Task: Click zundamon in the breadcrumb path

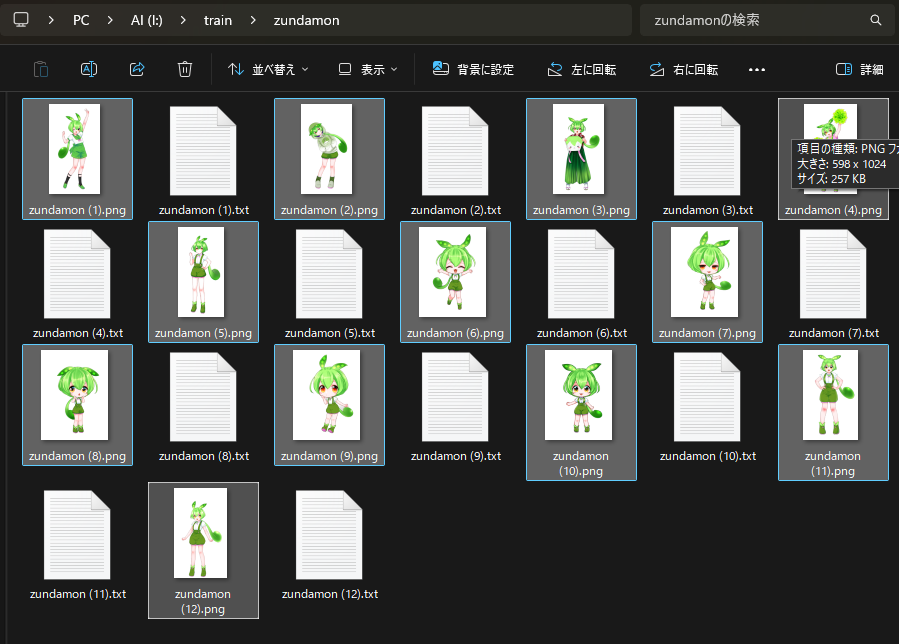Action: [x=306, y=20]
